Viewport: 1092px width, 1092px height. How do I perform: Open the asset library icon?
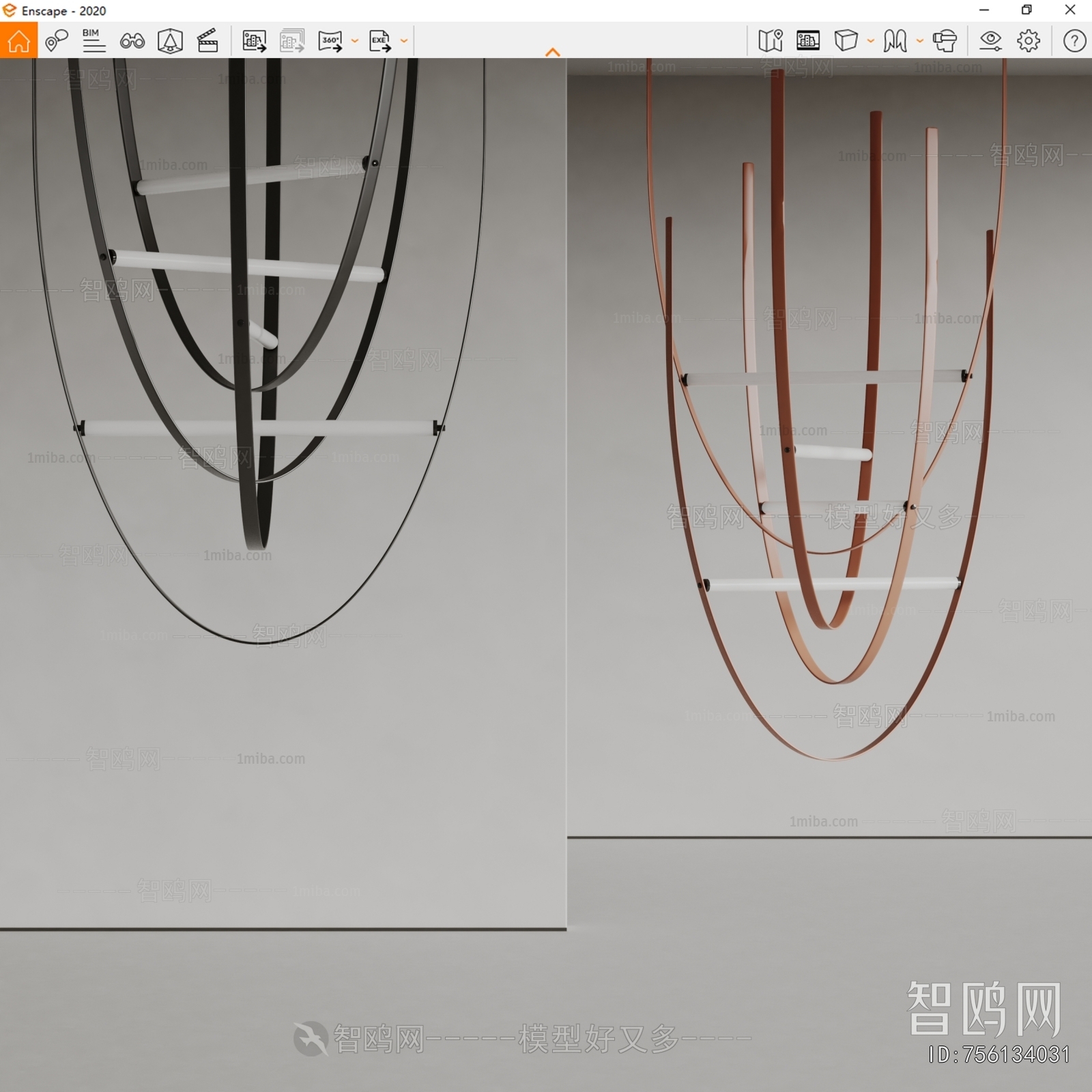(808, 41)
